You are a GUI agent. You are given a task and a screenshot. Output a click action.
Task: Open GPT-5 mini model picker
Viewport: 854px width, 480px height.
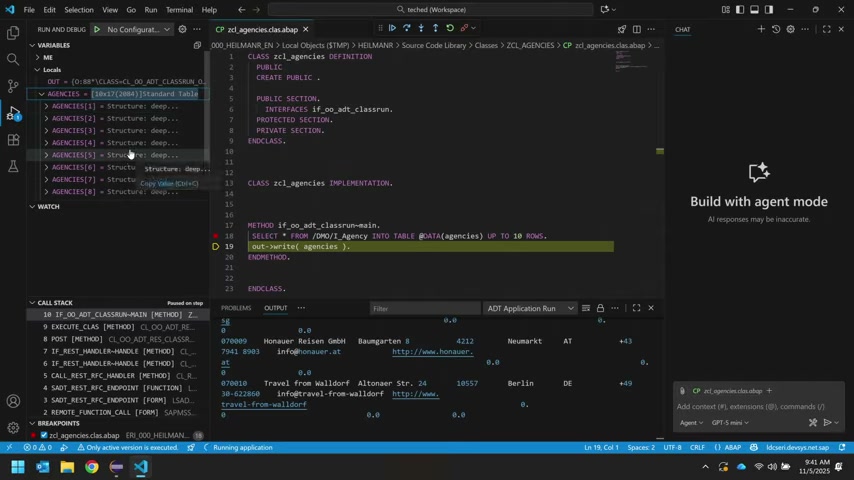pyautogui.click(x=730, y=423)
